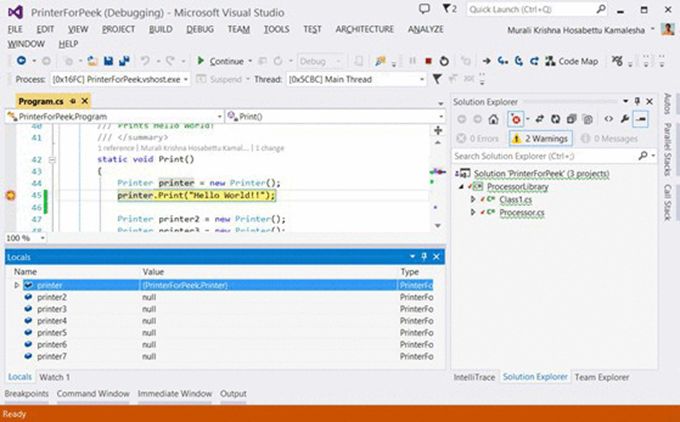Collapse the Print() method outline box
Image resolution: width=680 pixels, height=422 pixels.
[52, 160]
